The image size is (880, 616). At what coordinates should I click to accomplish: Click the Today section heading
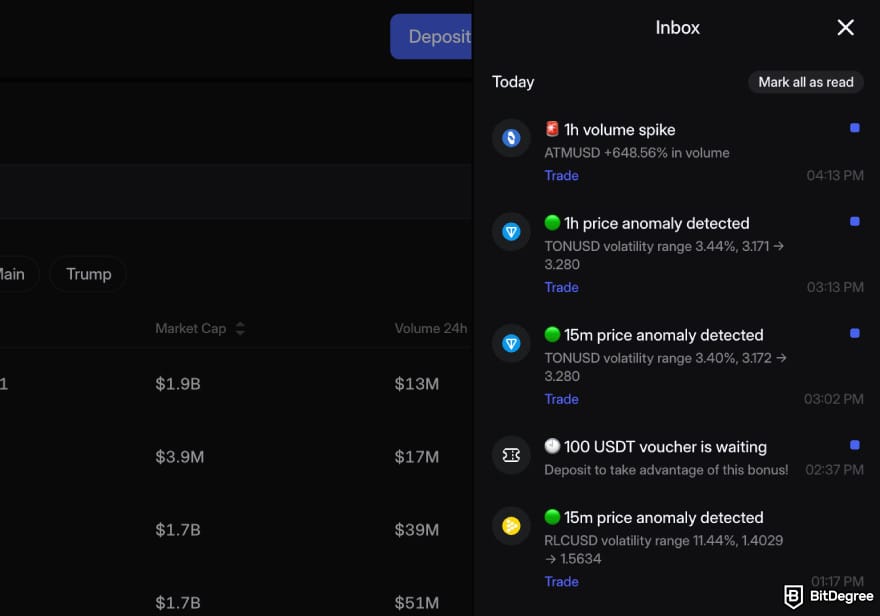(x=513, y=82)
